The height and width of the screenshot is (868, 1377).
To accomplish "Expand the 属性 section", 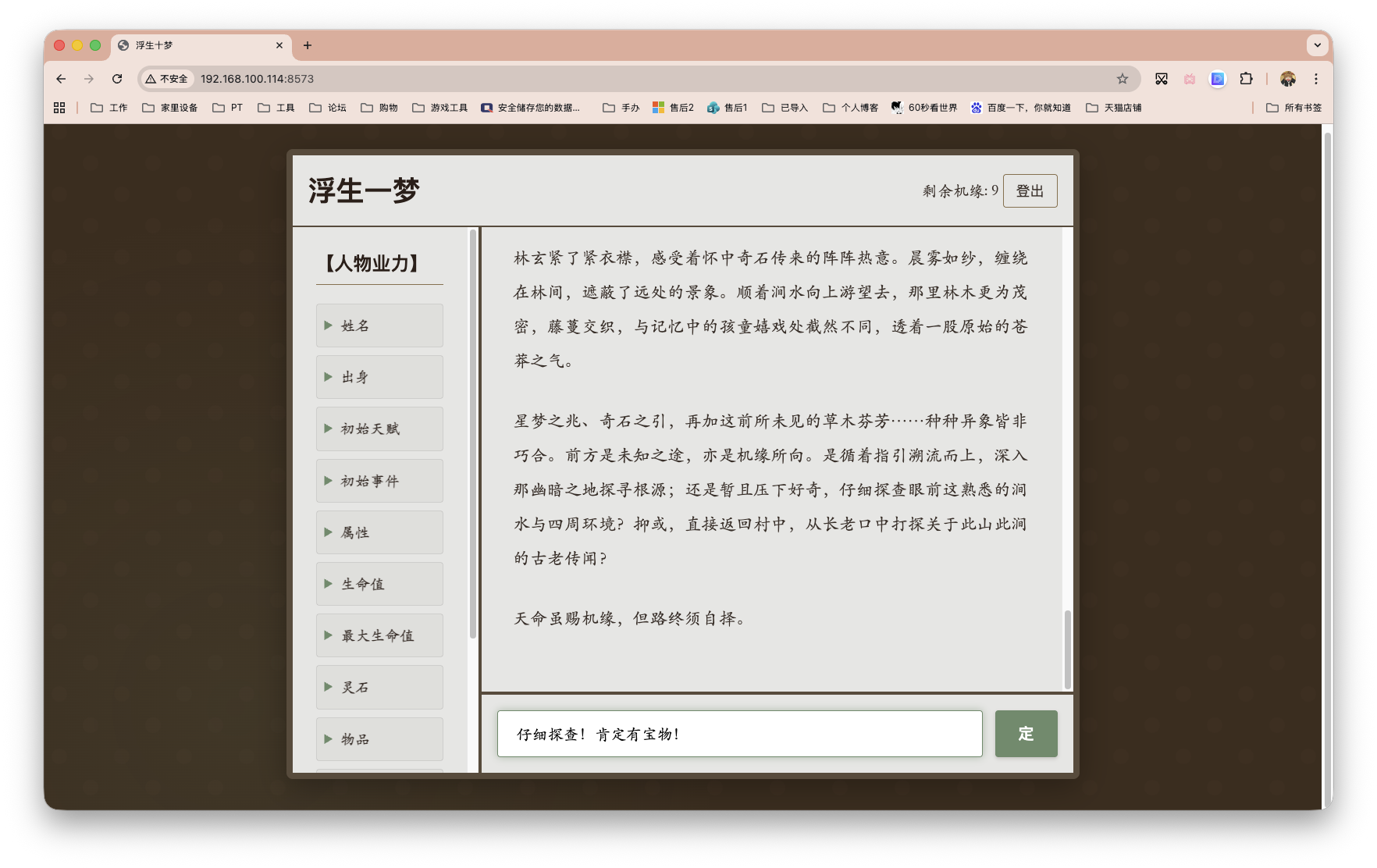I will (x=379, y=532).
